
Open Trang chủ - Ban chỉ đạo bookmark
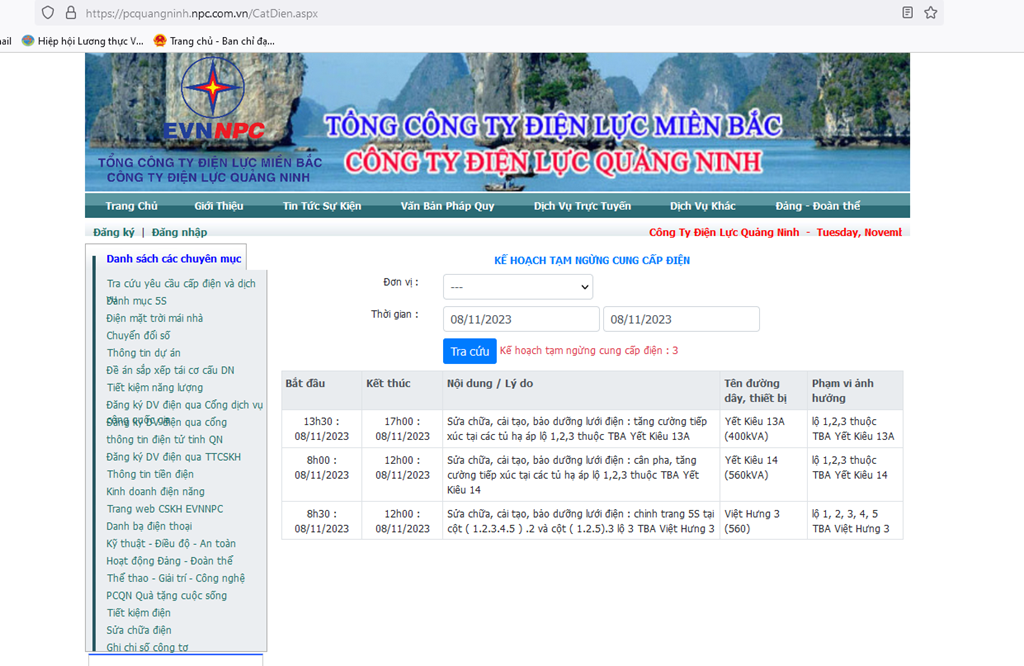point(214,40)
